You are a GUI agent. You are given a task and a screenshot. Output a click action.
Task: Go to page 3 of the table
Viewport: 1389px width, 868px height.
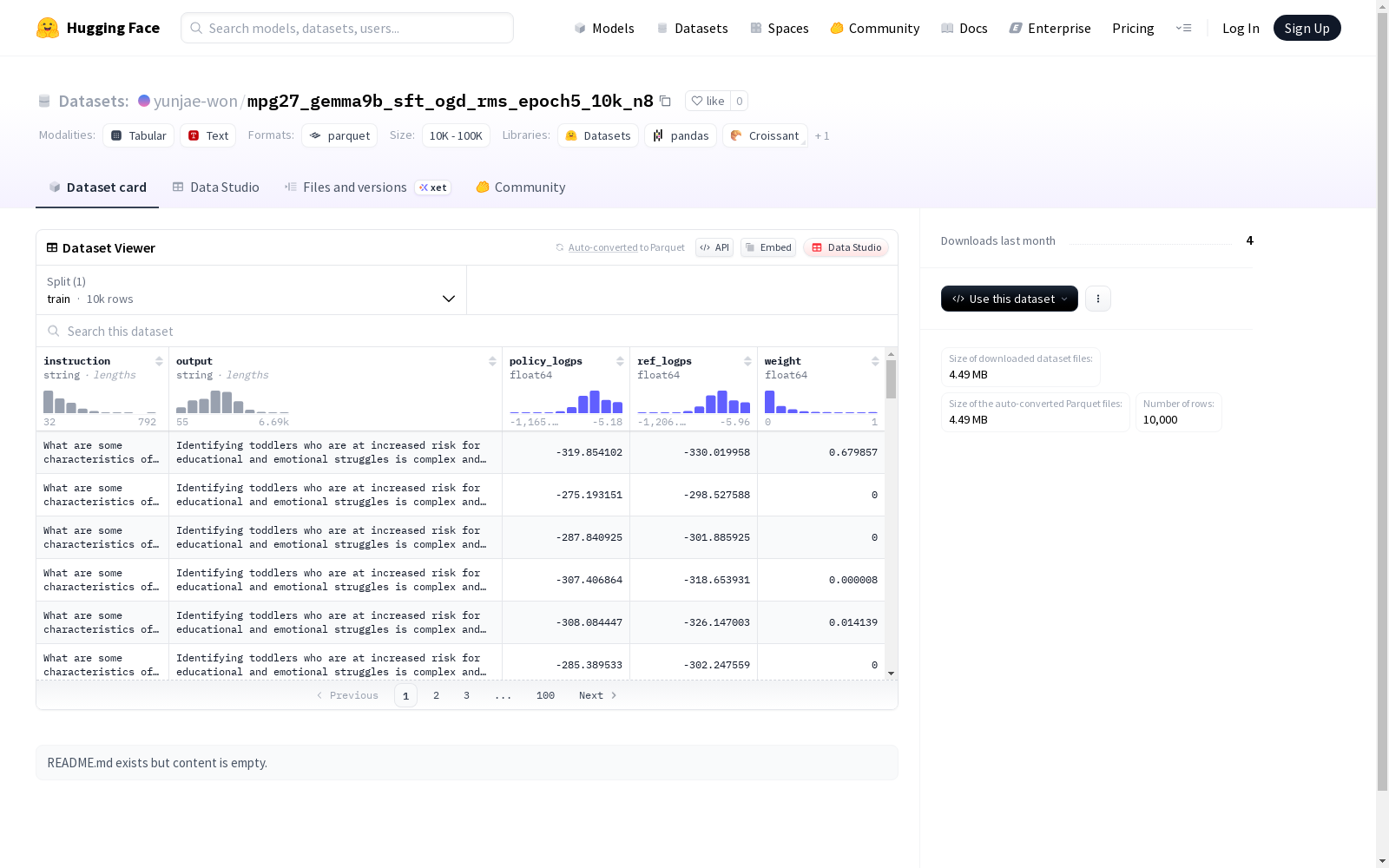pyautogui.click(x=466, y=695)
